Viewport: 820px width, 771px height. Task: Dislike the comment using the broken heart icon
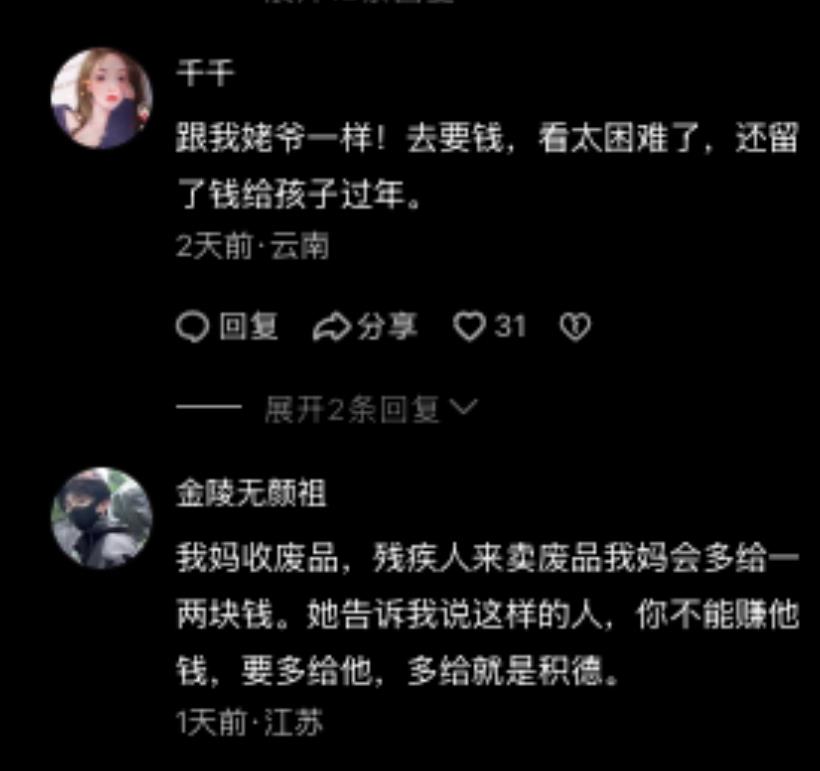point(575,327)
